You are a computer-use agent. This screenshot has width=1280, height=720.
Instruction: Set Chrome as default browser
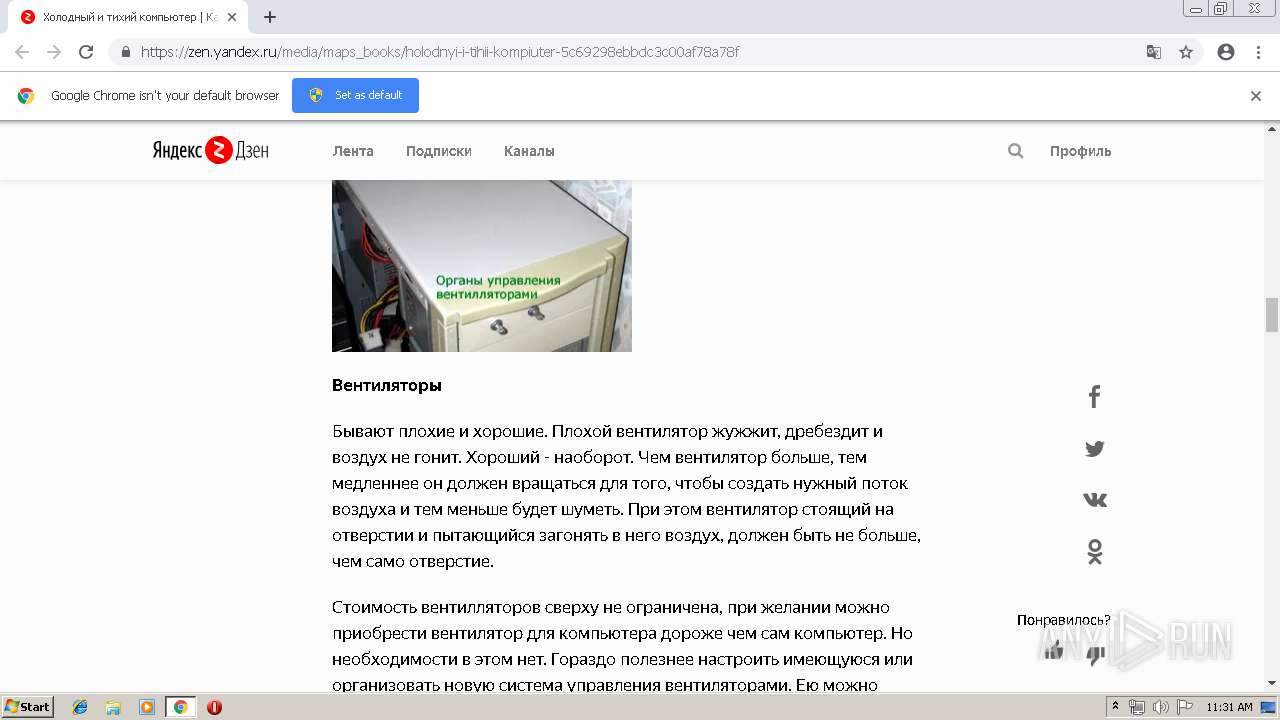[355, 95]
